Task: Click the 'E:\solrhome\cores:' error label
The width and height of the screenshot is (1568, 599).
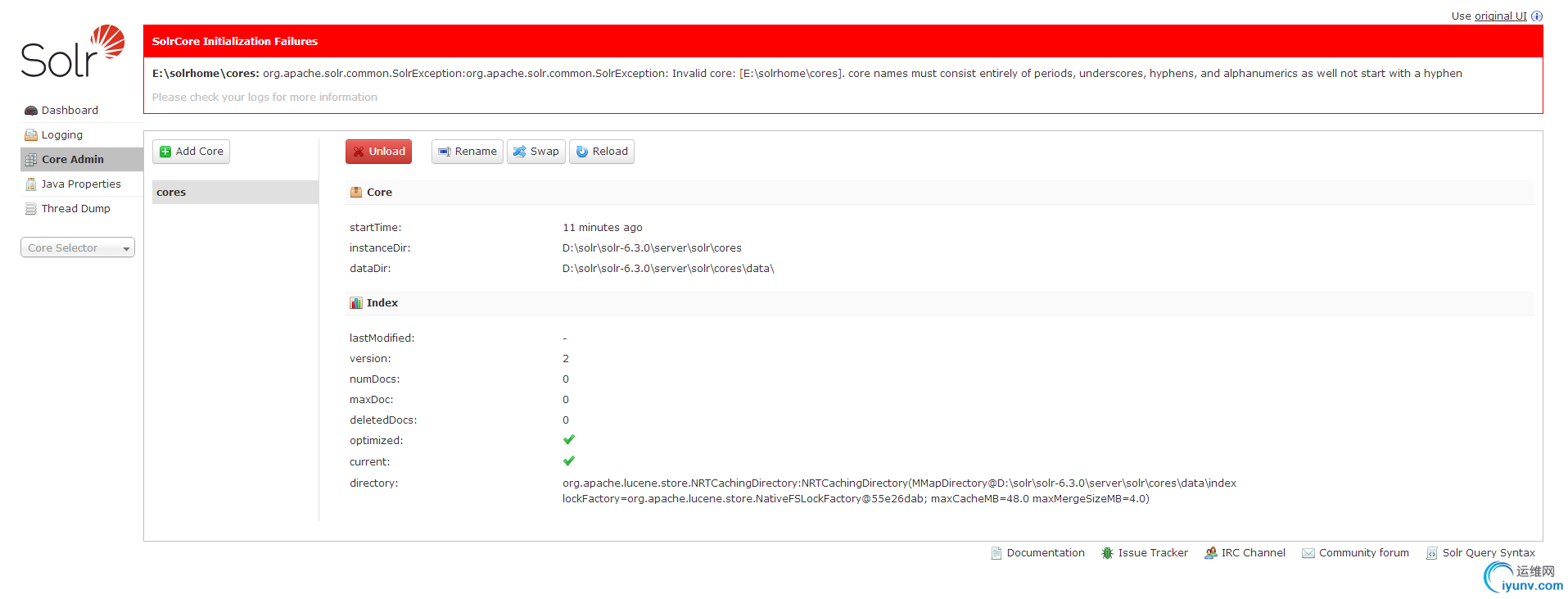Action: pos(206,73)
